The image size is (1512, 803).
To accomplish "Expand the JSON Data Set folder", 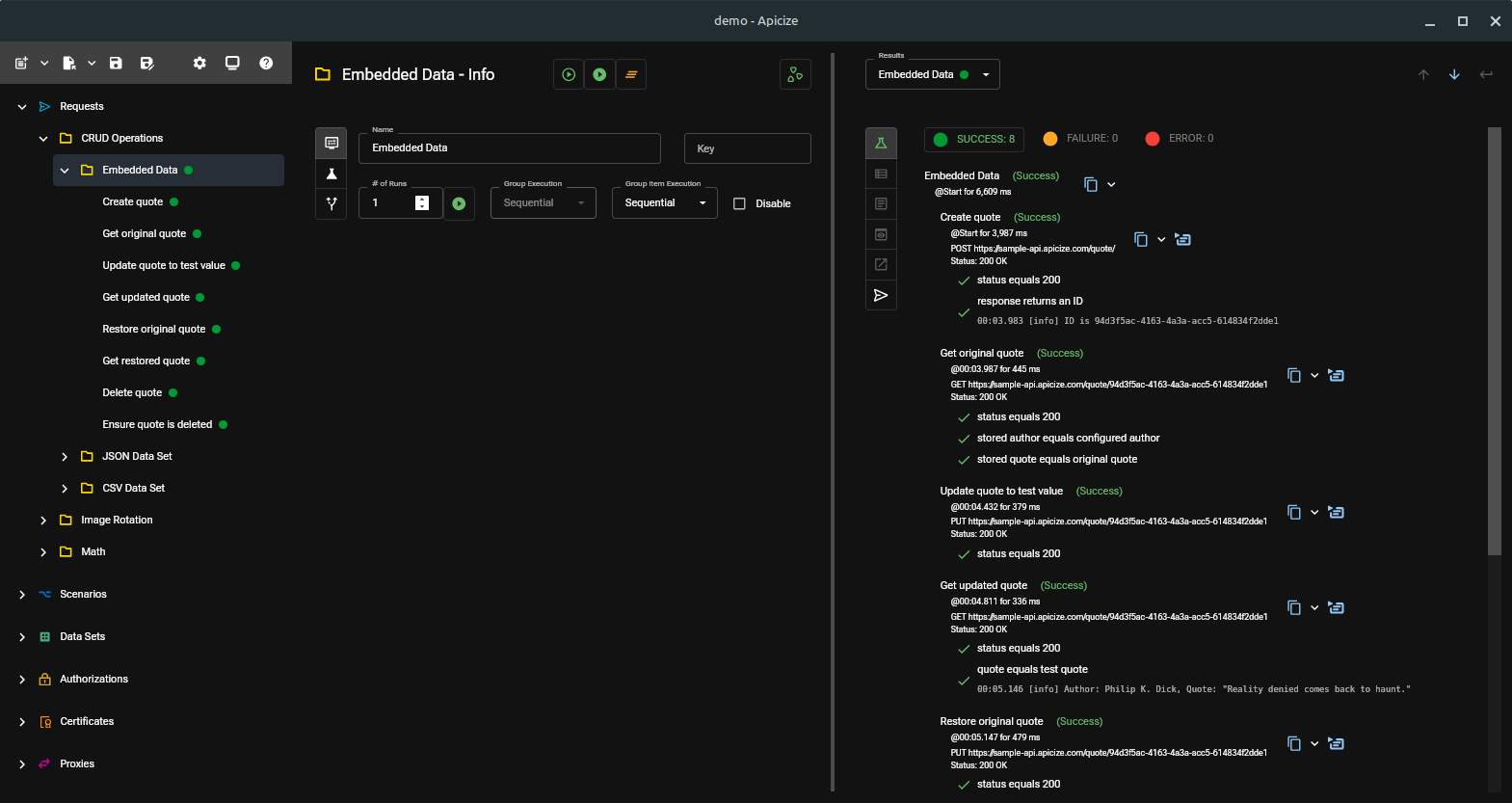I will click(x=65, y=457).
